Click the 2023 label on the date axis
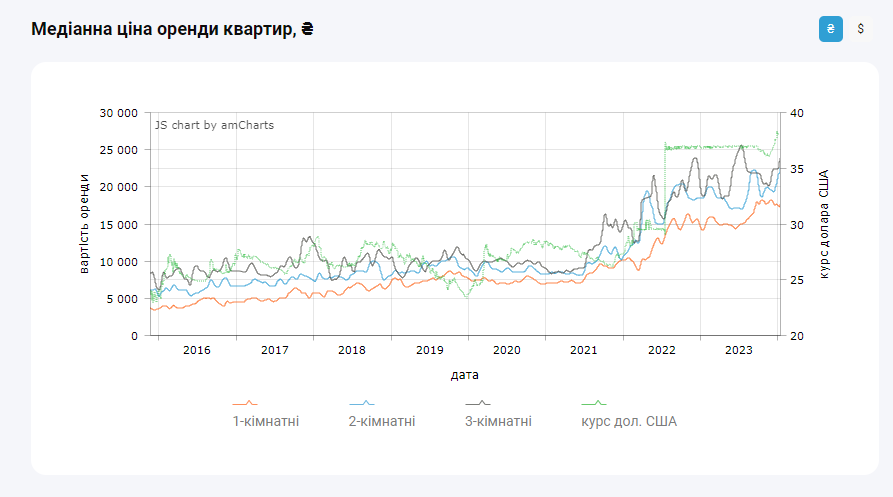The image size is (893, 497). [x=739, y=350]
